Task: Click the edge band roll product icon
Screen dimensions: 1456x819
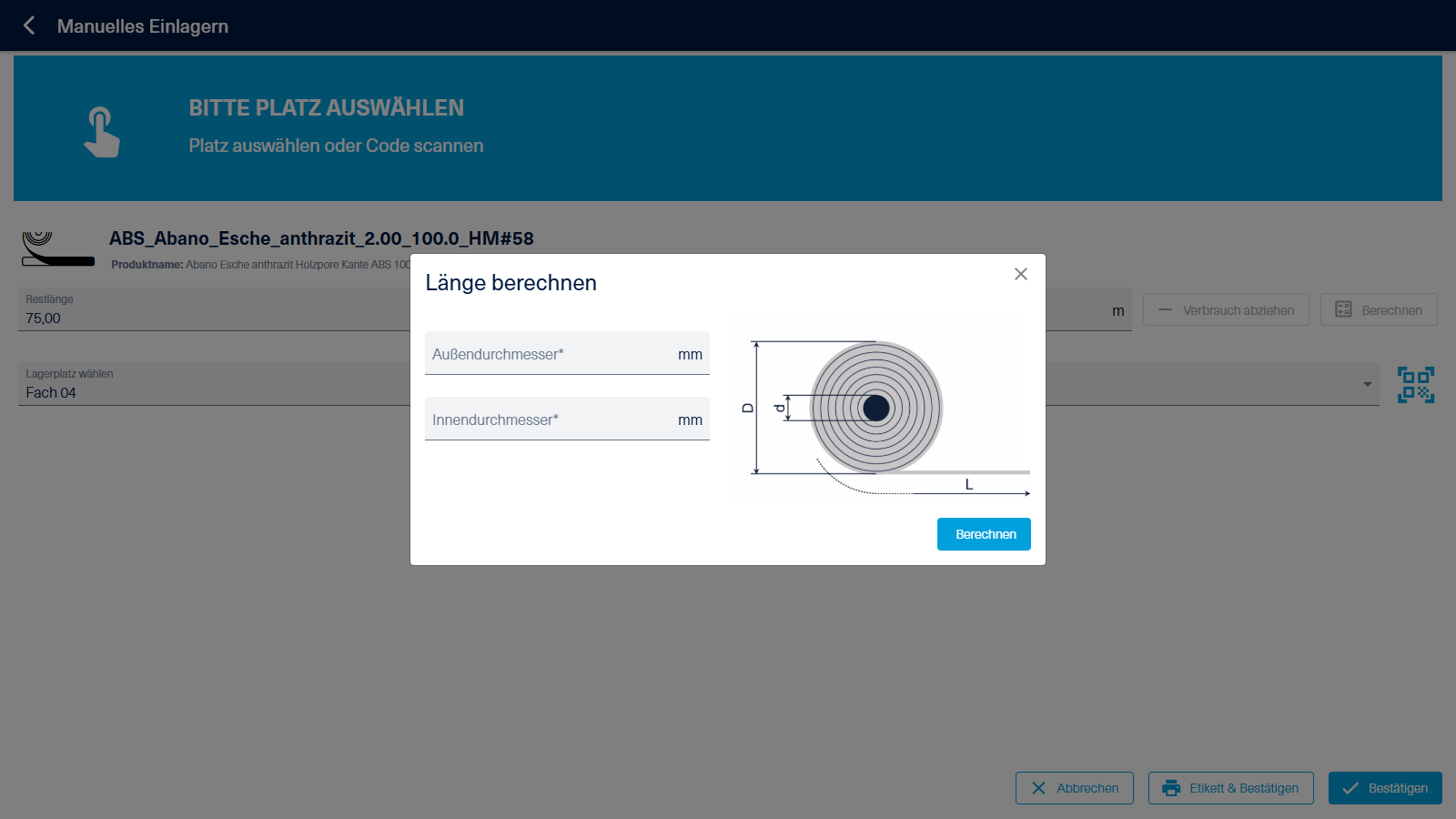Action: 57,248
